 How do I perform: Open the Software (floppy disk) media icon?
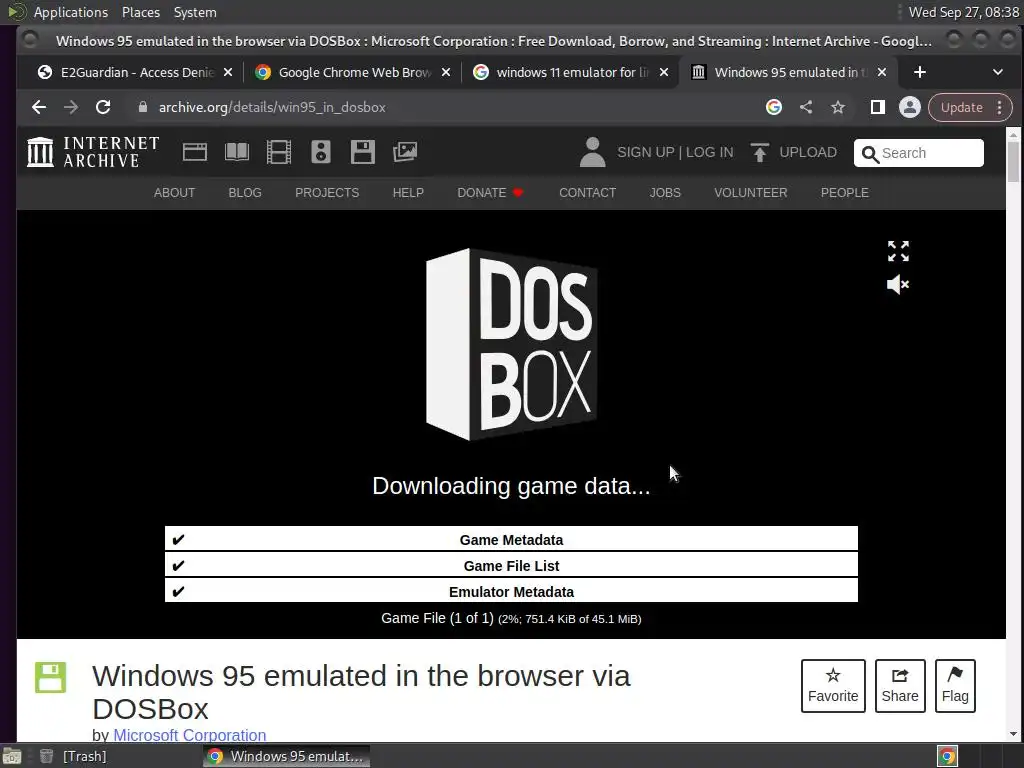362,152
